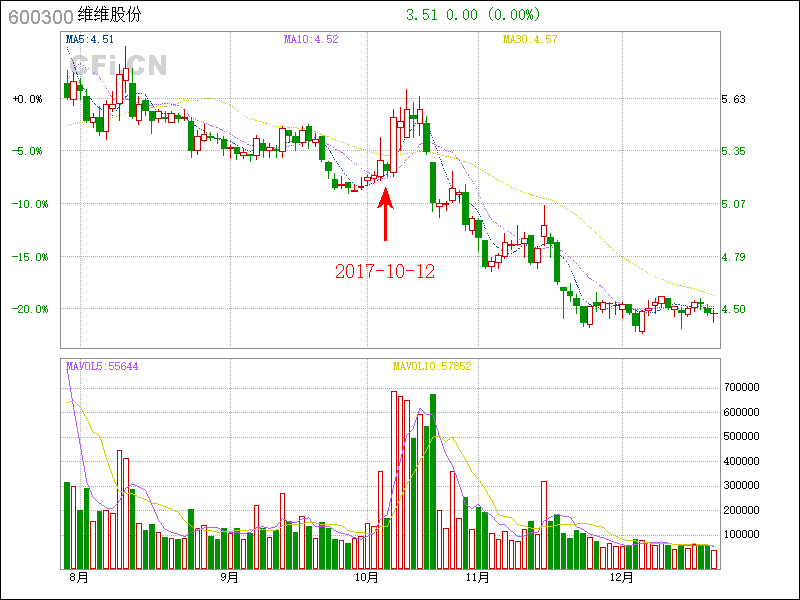Screen dimensions: 800x600
Task: Click the CFi.CN watermark logo
Action: coord(118,64)
